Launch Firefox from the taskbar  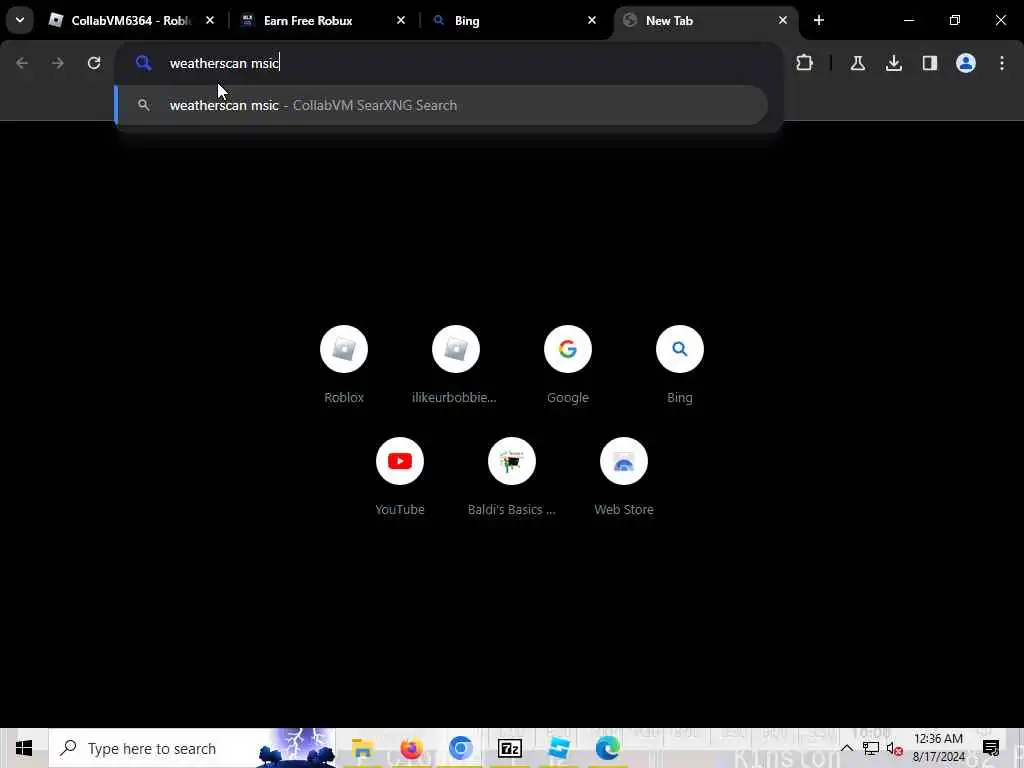coord(411,748)
